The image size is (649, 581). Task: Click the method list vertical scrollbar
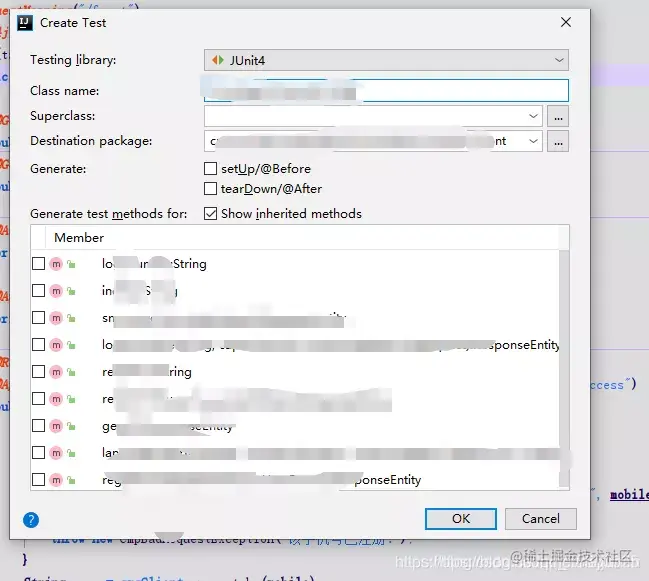coord(564,368)
